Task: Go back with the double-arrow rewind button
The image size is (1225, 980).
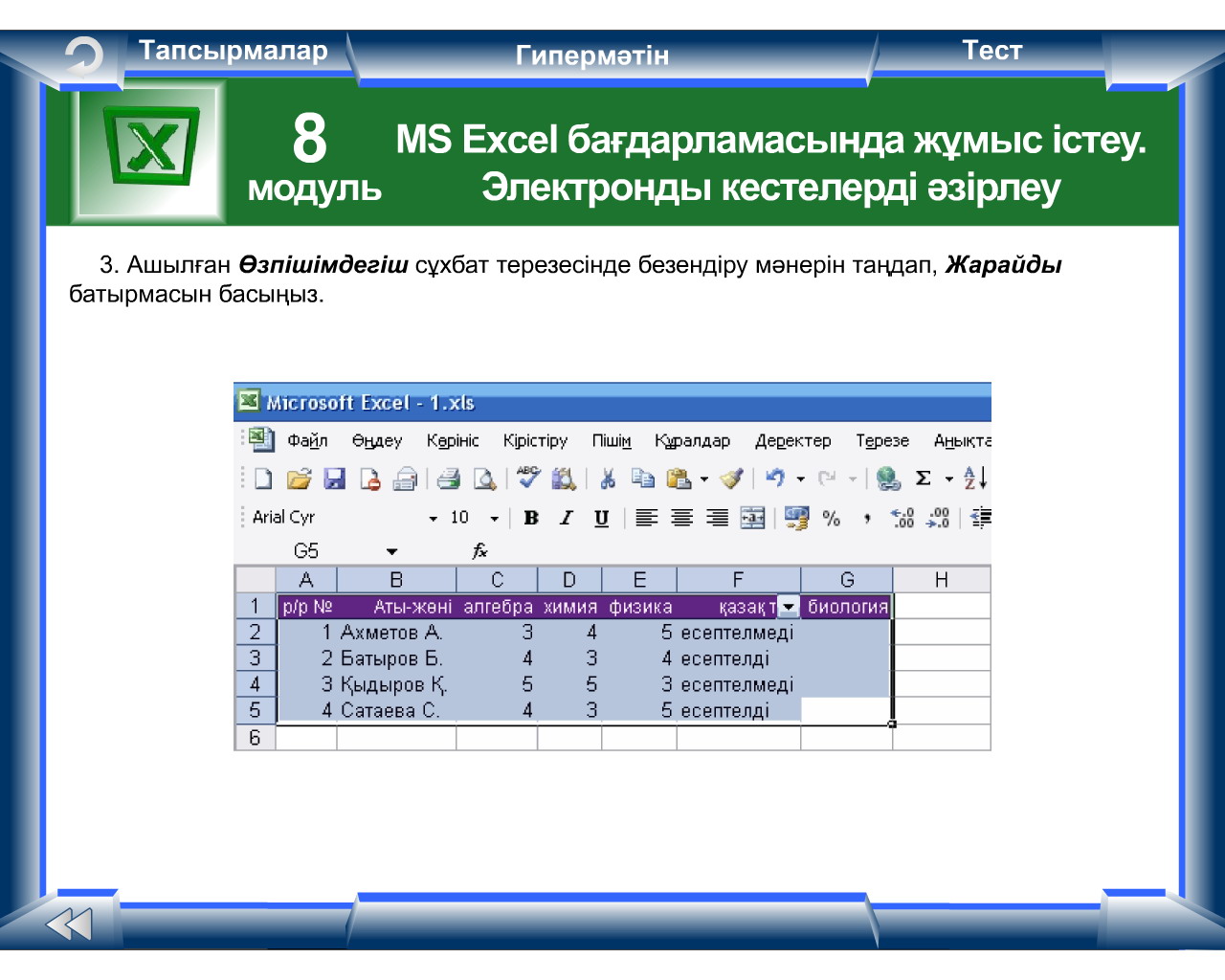Action: [69, 924]
